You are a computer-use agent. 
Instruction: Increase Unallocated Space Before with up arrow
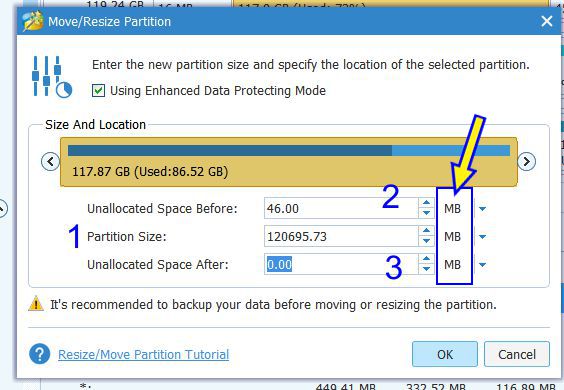point(427,203)
